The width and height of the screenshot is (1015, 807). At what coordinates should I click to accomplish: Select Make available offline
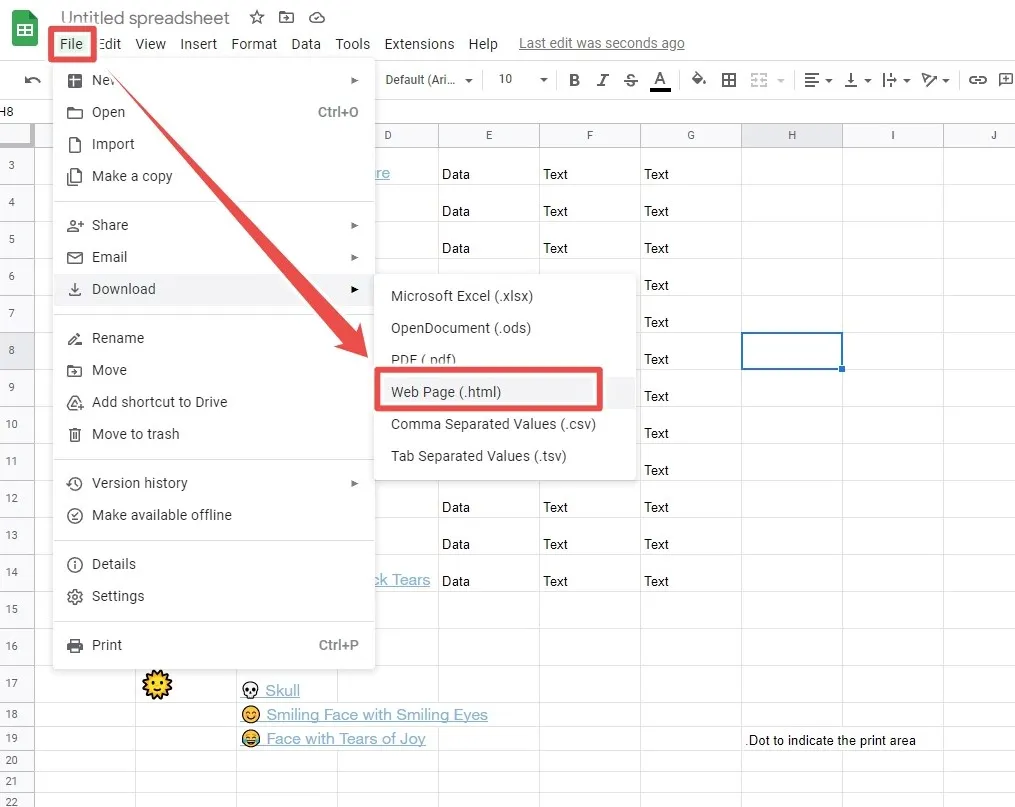(214, 515)
